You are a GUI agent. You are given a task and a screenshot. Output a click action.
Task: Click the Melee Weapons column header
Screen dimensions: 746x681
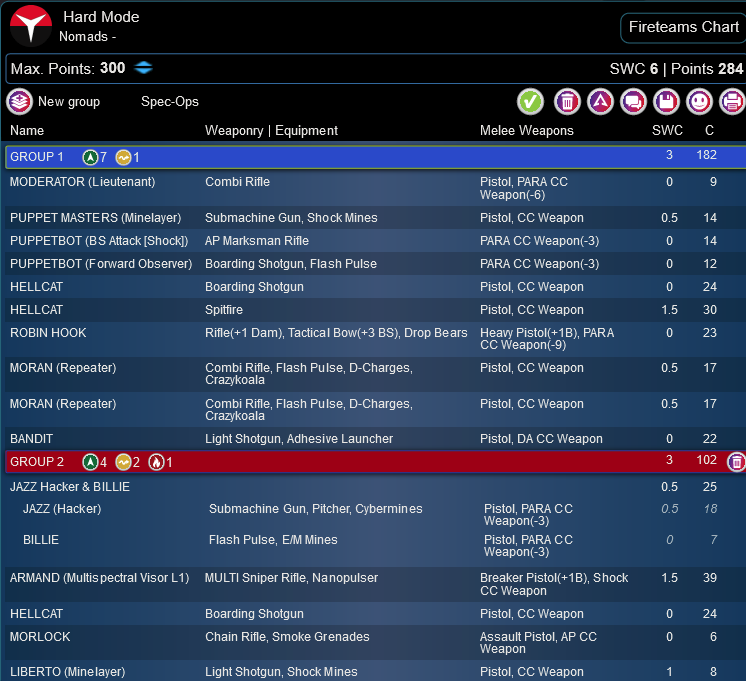[527, 130]
